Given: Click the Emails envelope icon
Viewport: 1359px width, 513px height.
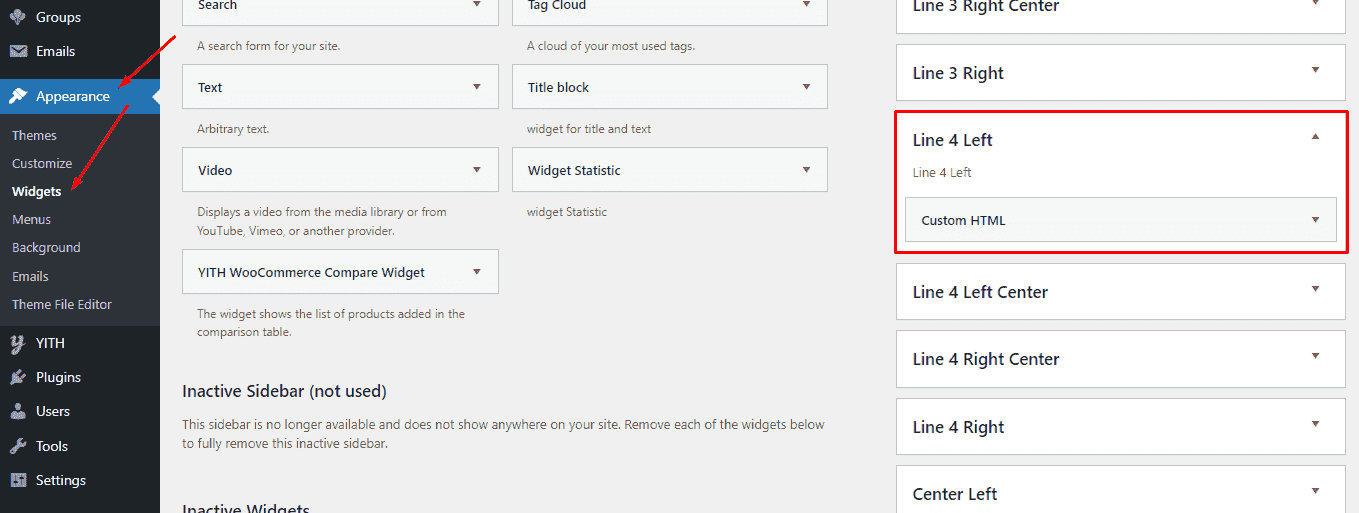Looking at the screenshot, I should pos(18,51).
